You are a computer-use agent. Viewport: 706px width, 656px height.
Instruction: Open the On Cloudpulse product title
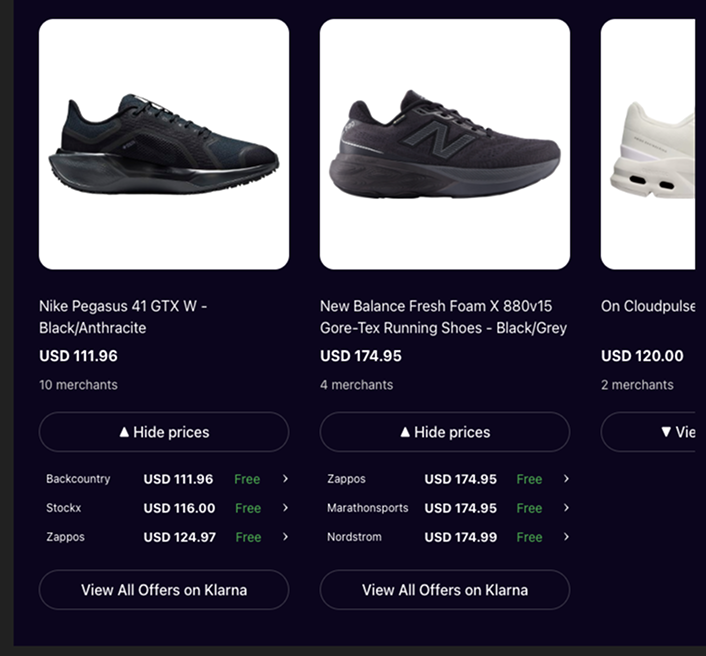(647, 306)
